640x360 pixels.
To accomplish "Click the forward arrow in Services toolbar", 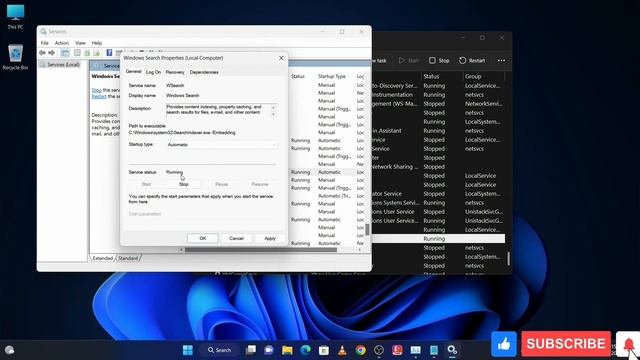I will (x=51, y=53).
